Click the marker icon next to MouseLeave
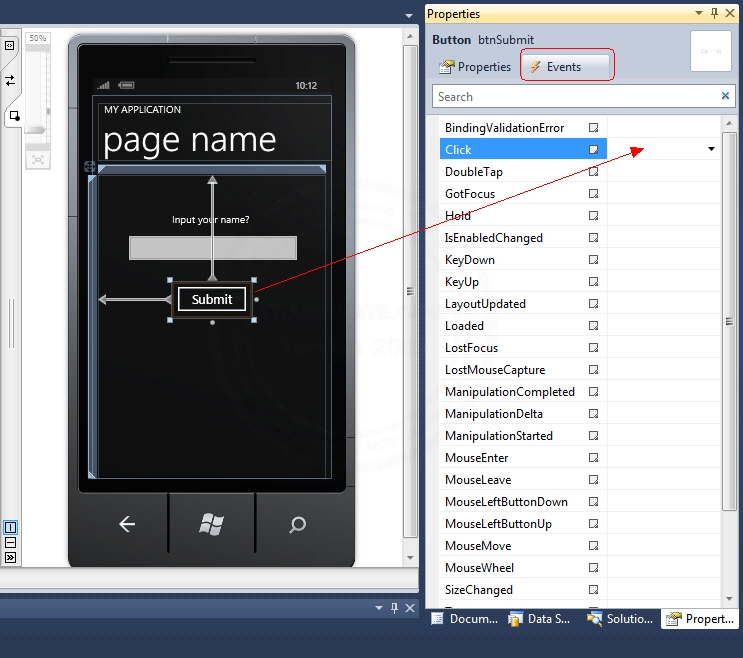743x658 pixels. point(593,479)
